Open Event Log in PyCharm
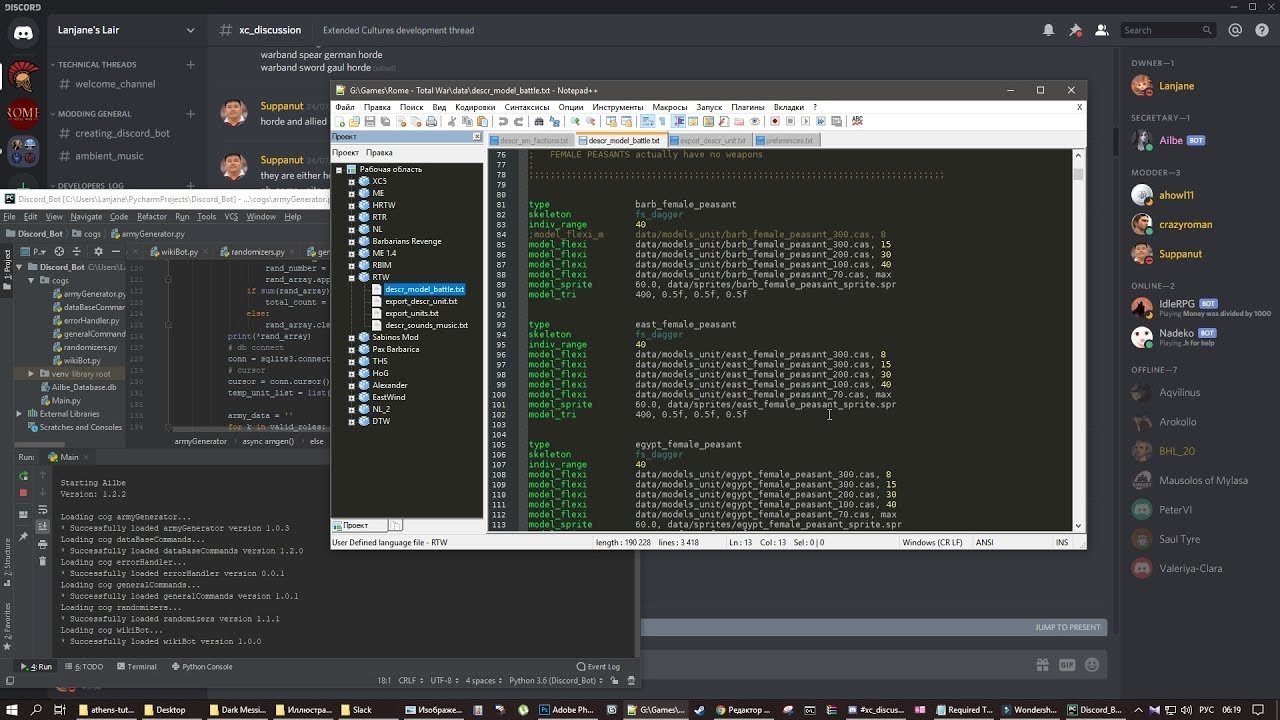This screenshot has height=720, width=1280. (x=599, y=667)
